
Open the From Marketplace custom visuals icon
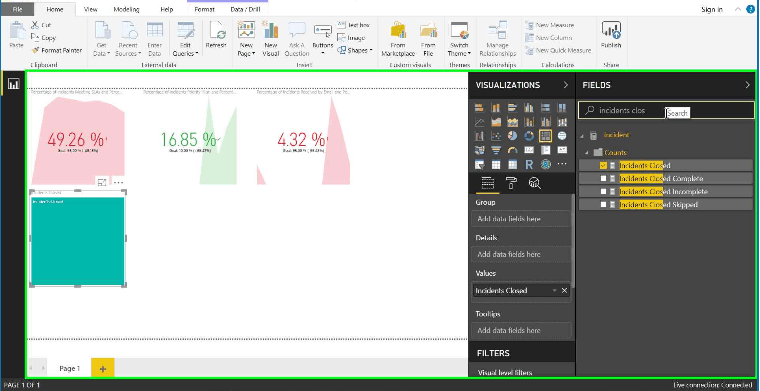398,30
